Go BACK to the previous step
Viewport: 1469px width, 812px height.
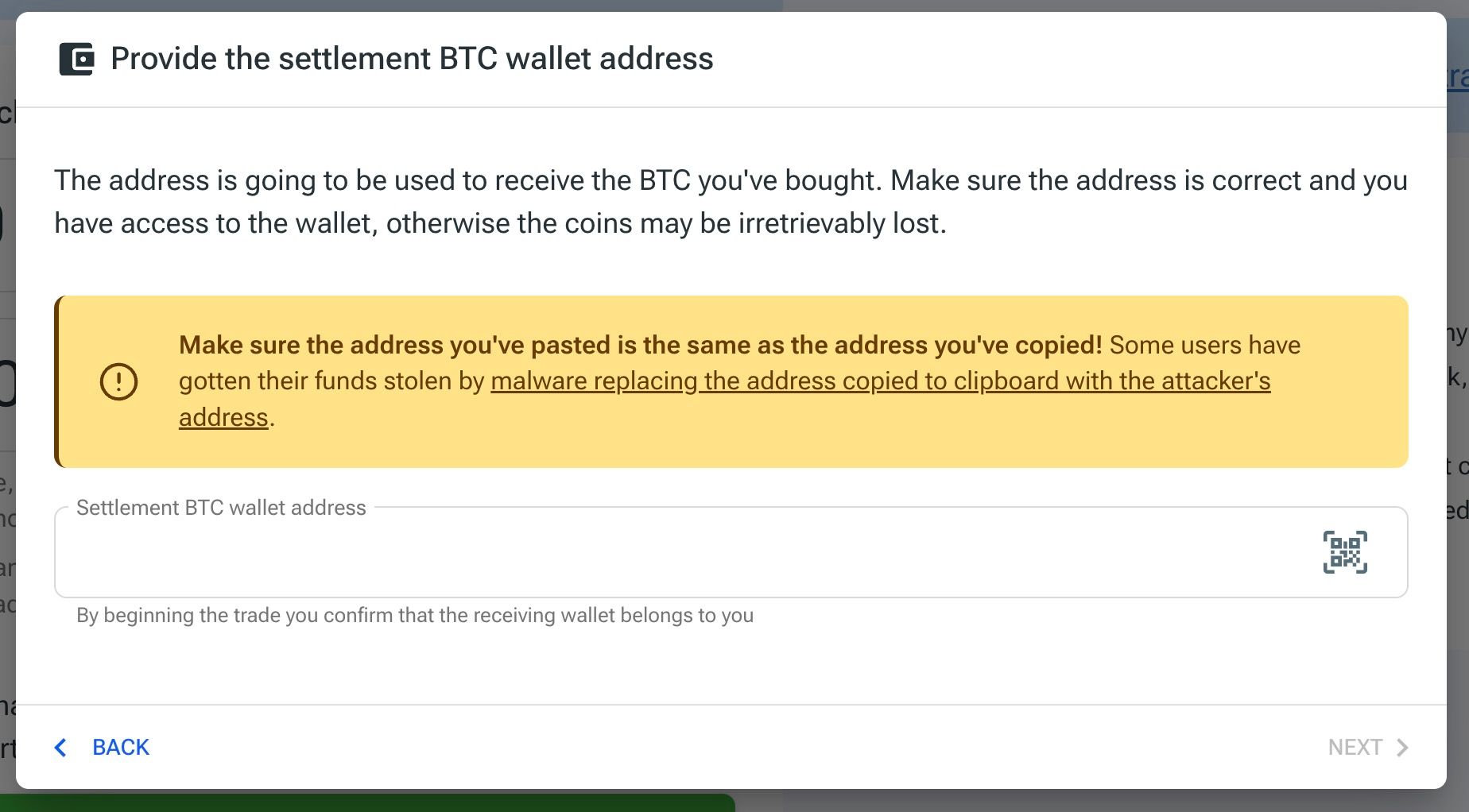102,748
